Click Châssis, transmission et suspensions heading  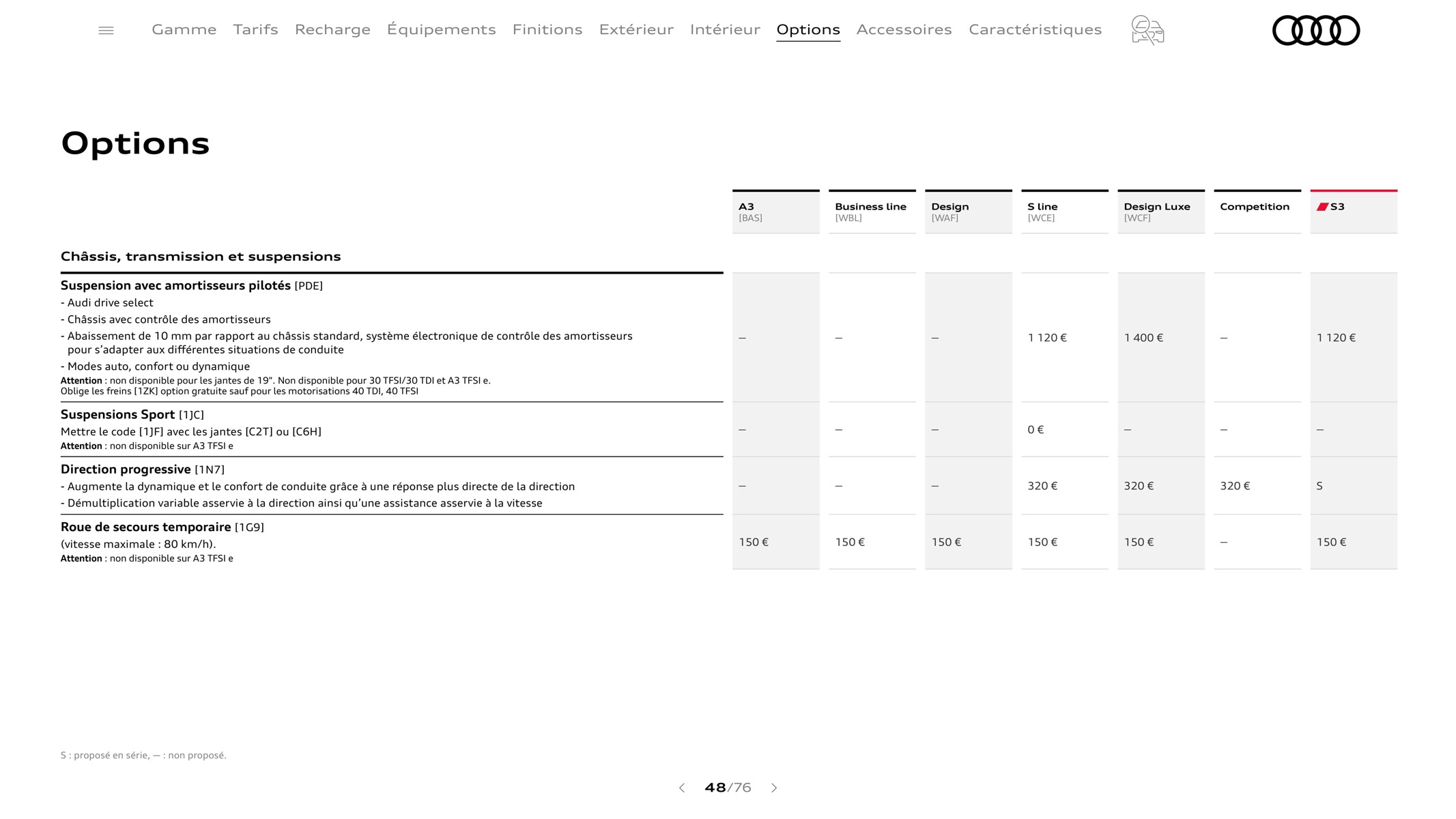(201, 257)
